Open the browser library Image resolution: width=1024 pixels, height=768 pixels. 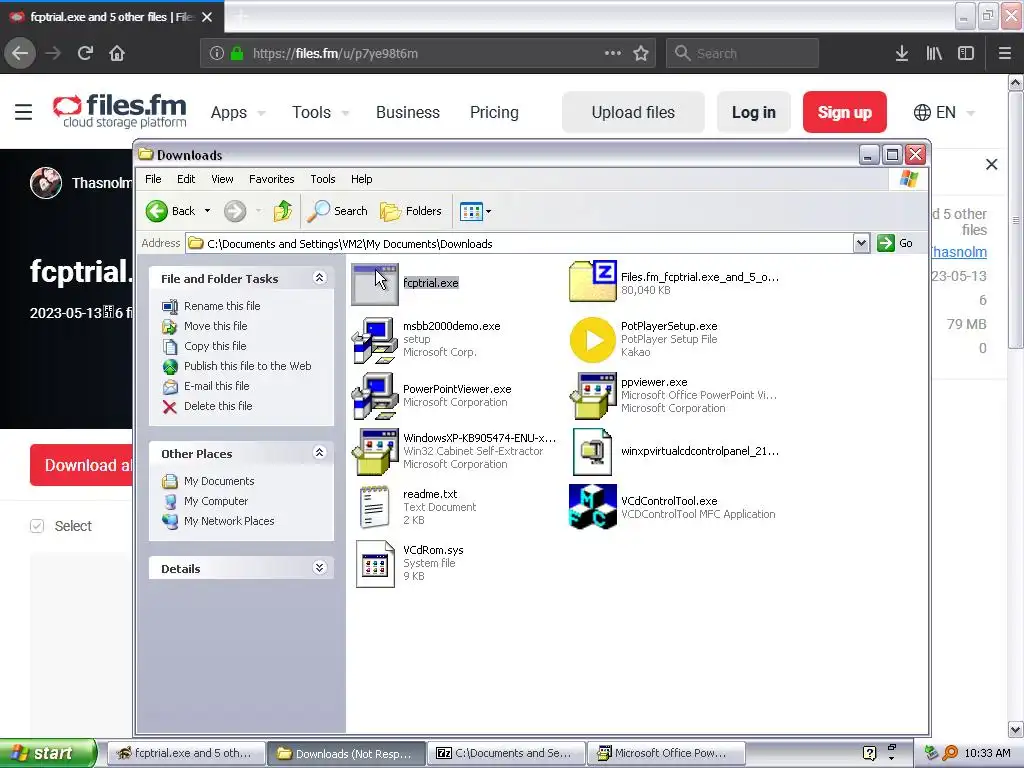click(934, 53)
